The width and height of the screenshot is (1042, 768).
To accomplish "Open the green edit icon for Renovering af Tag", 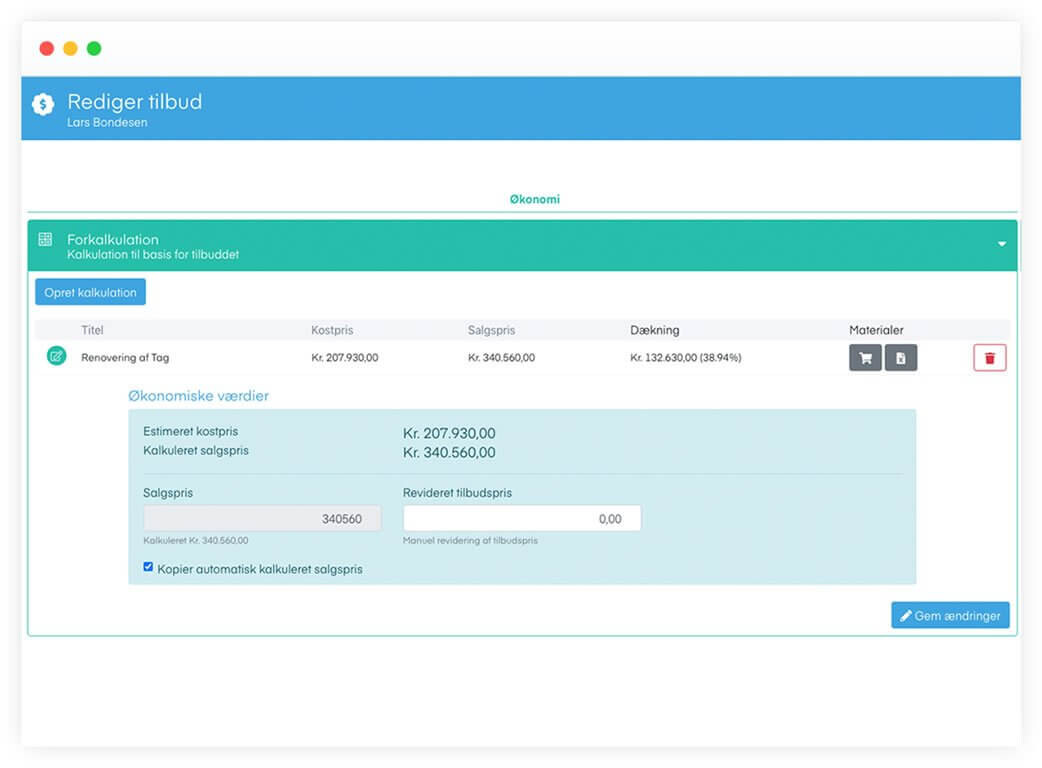I will (x=57, y=356).
